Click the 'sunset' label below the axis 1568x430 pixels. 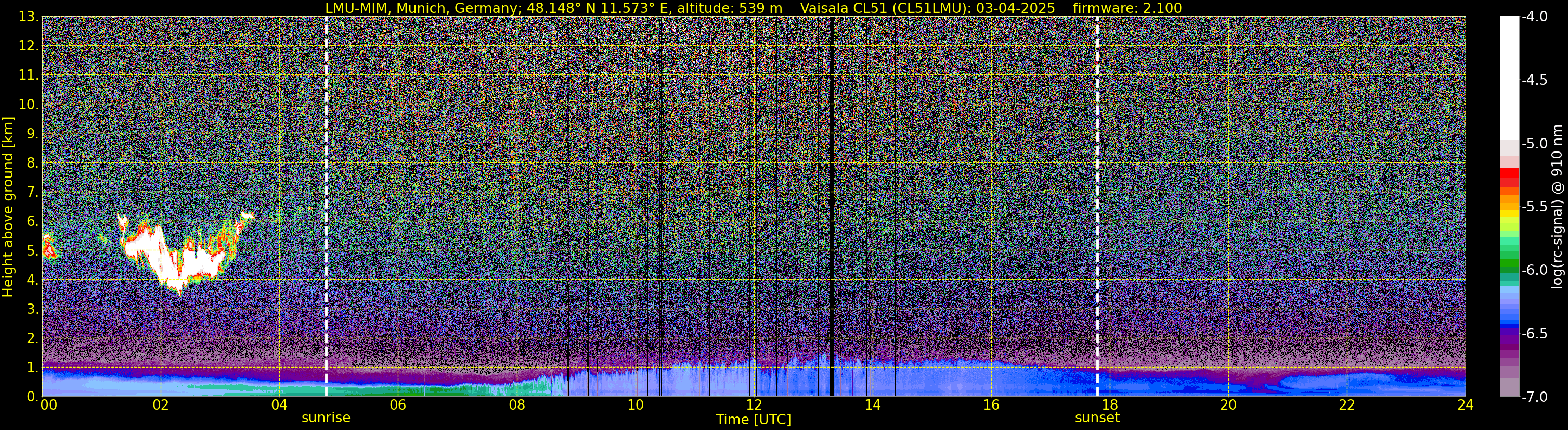pyautogui.click(x=1097, y=417)
